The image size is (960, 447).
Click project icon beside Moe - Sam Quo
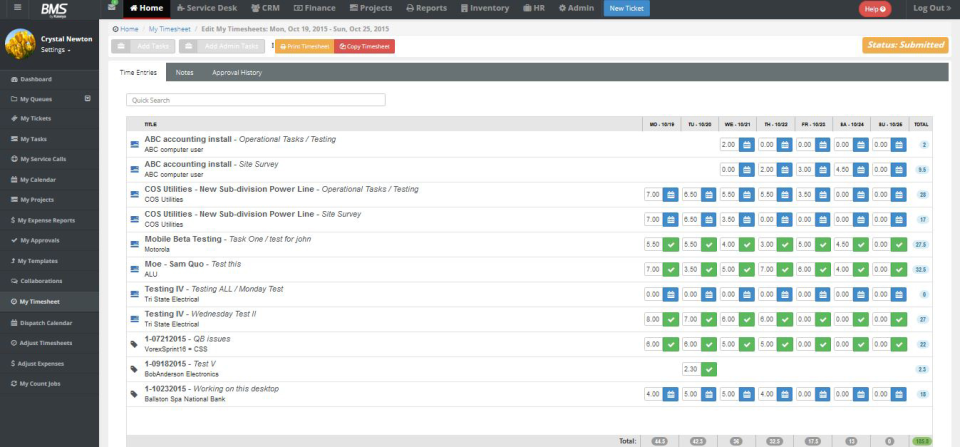click(x=135, y=269)
